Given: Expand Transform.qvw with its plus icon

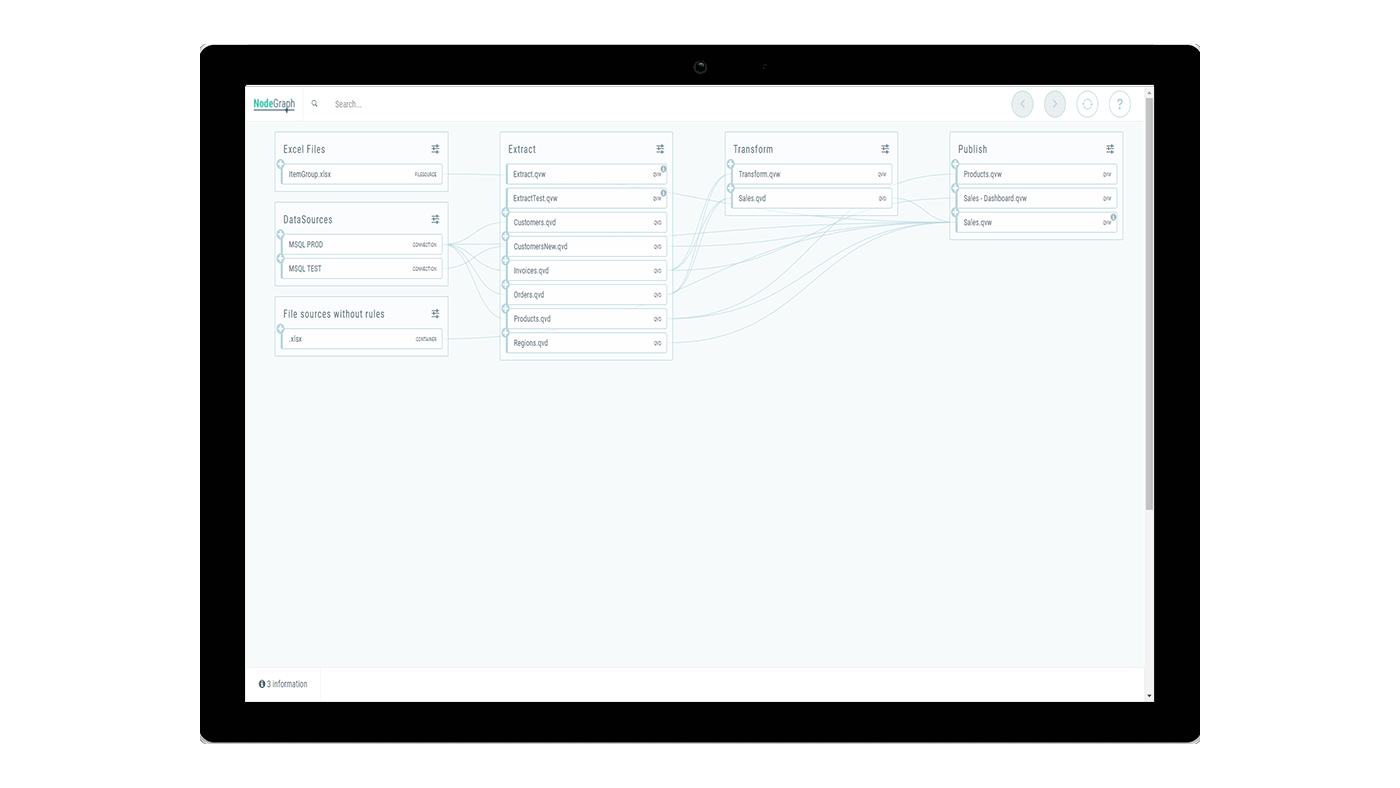Looking at the screenshot, I should 731,164.
